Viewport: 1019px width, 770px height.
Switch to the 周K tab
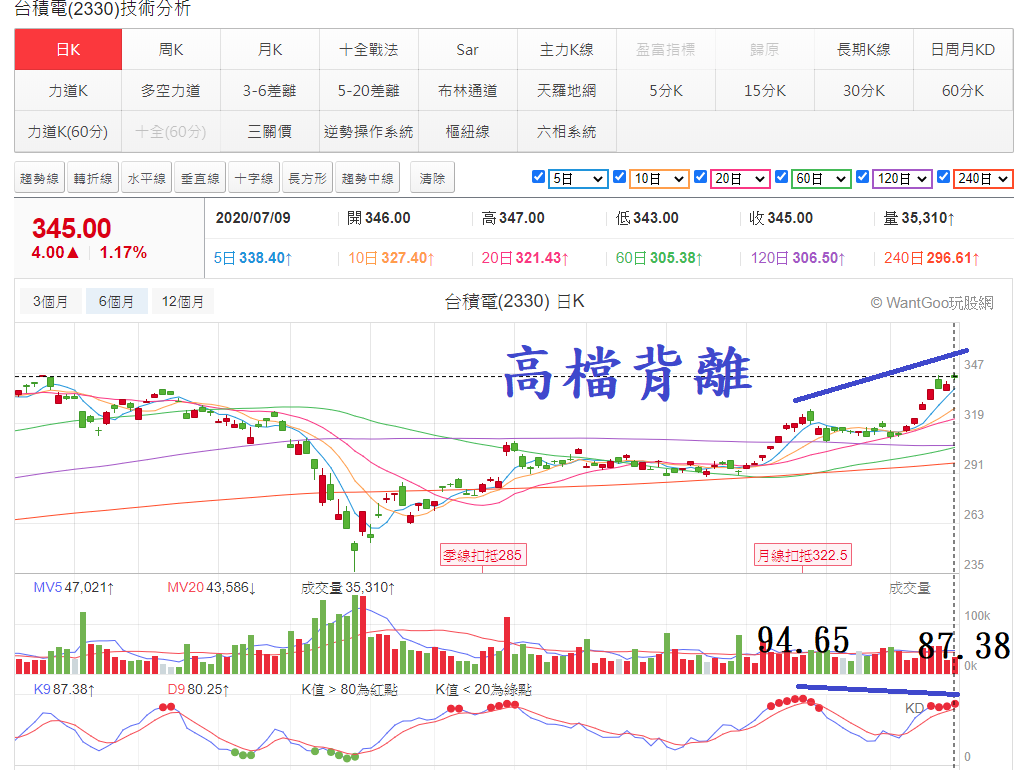[x=171, y=49]
